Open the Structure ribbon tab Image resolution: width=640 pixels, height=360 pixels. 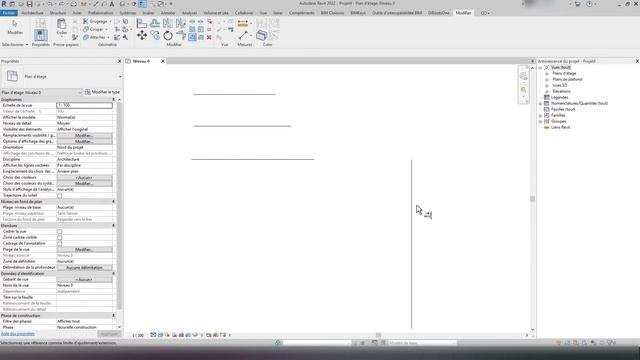58,13
